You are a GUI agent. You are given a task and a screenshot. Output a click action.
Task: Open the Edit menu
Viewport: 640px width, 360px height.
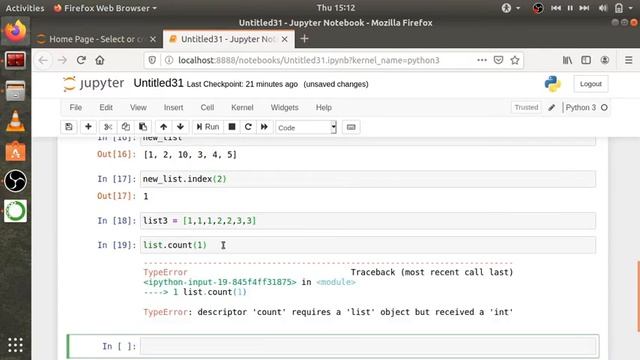106,107
